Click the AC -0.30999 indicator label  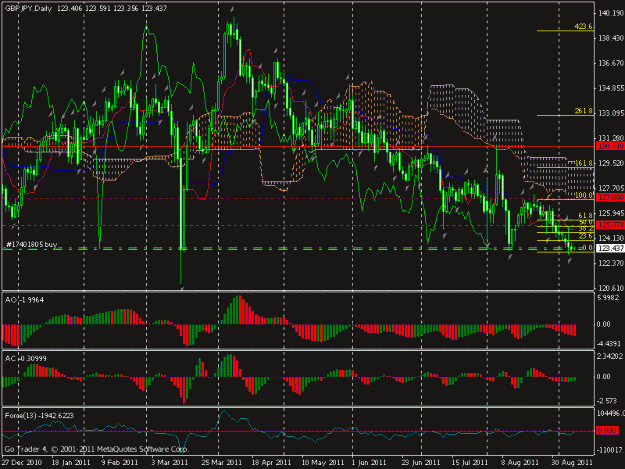pyautogui.click(x=26, y=359)
